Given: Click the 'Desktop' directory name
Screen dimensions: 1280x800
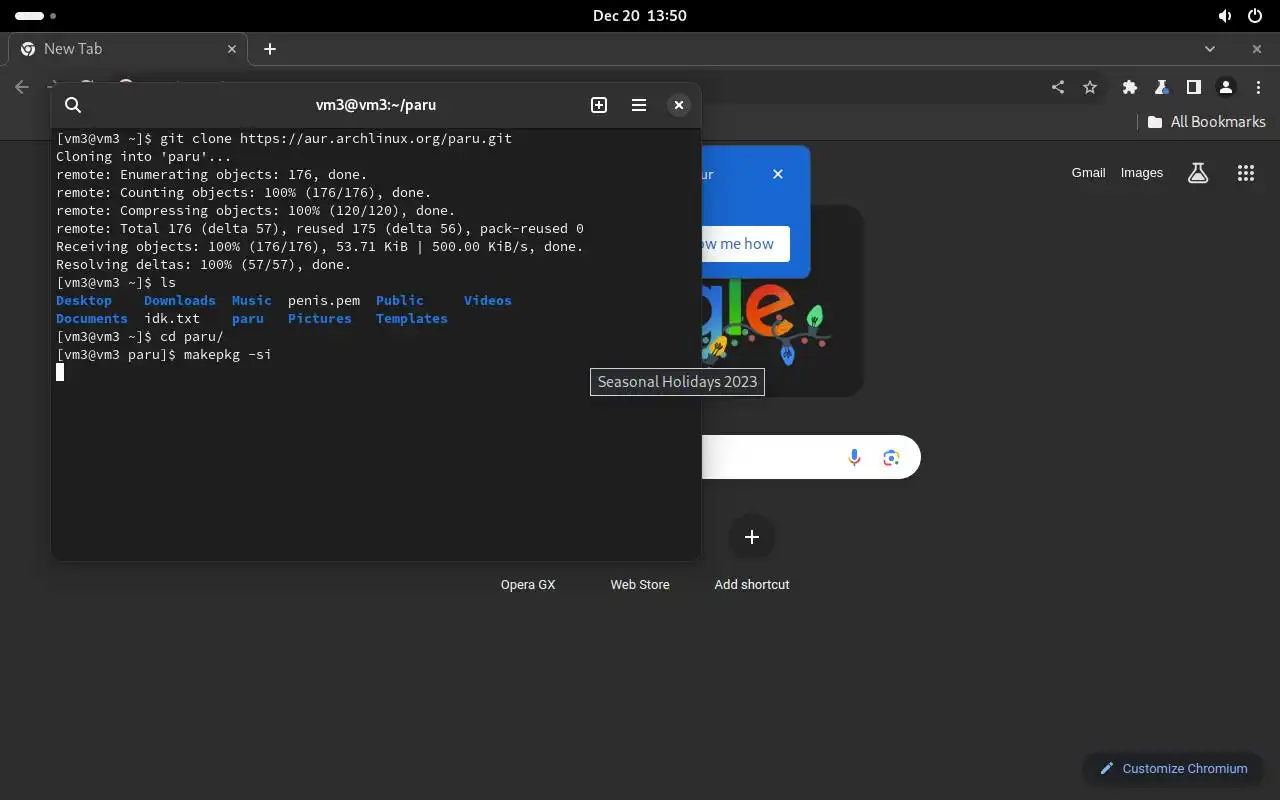Looking at the screenshot, I should point(84,301).
